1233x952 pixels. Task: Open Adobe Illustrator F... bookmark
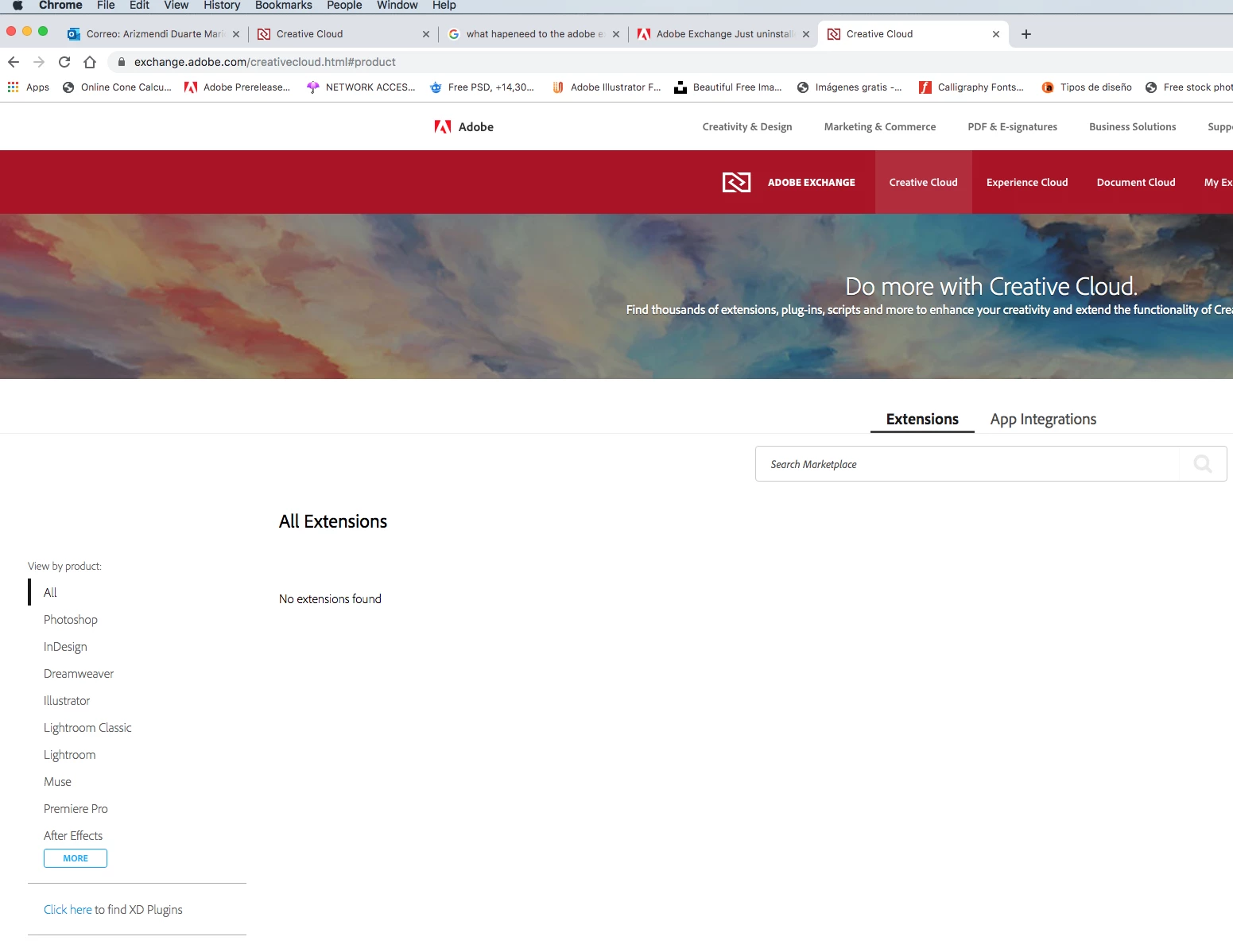pos(607,87)
